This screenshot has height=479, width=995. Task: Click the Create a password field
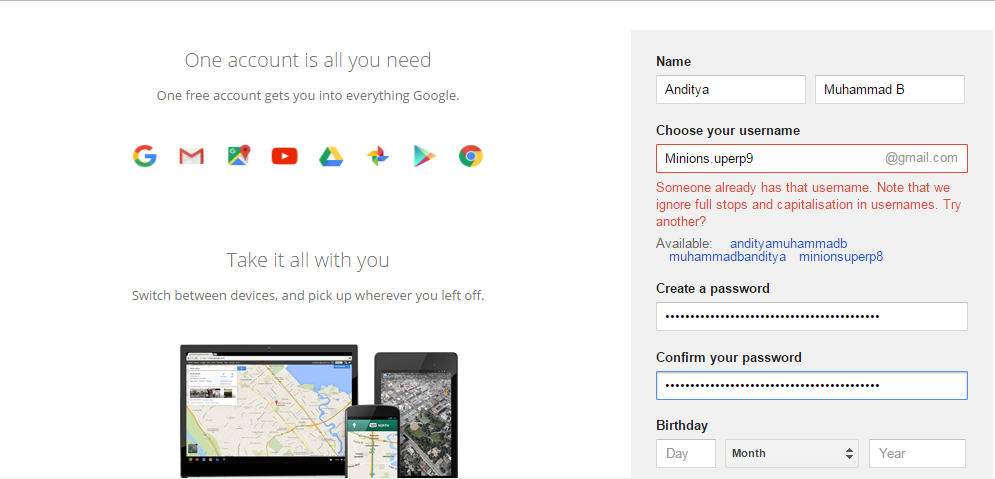click(x=812, y=316)
